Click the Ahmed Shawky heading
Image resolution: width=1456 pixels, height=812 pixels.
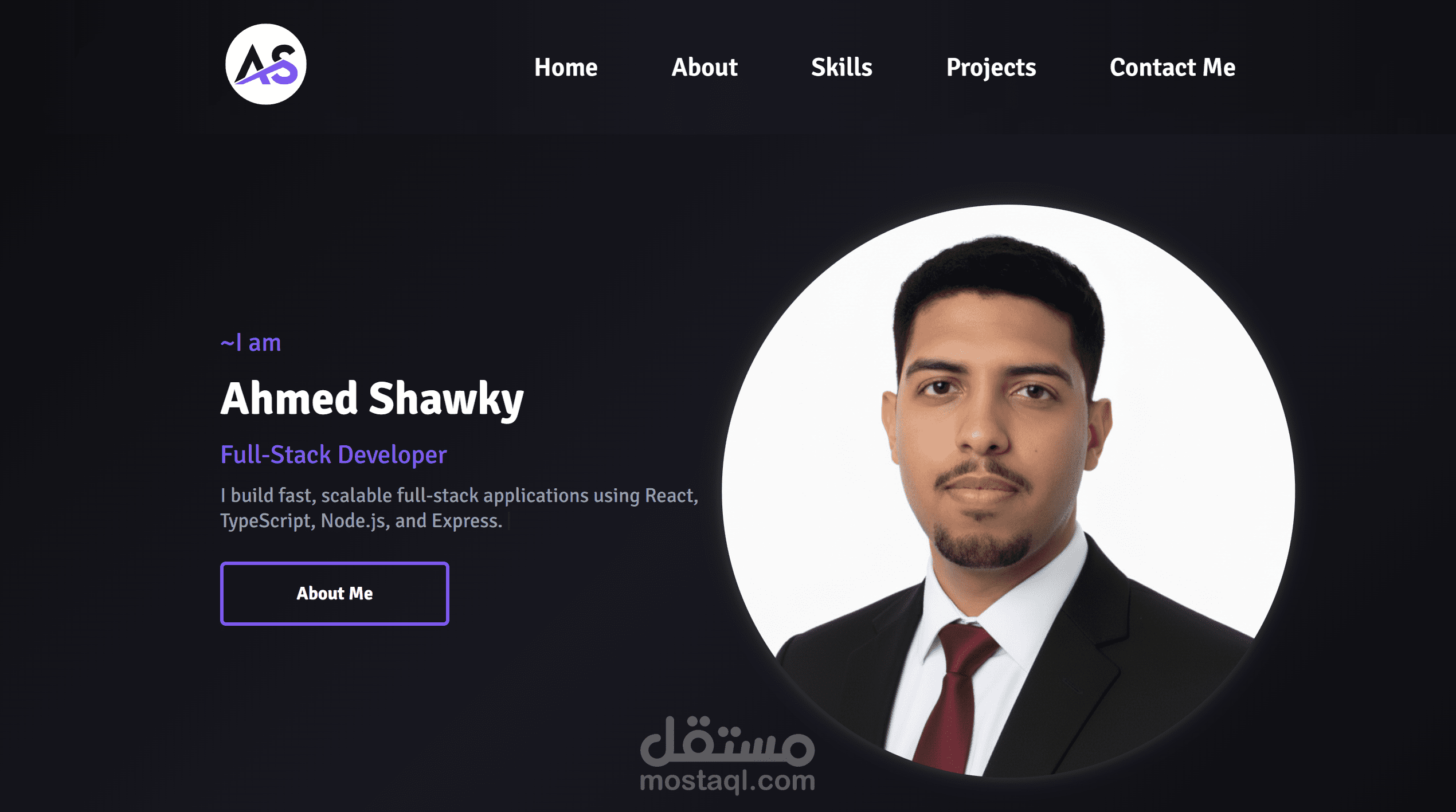pos(372,399)
